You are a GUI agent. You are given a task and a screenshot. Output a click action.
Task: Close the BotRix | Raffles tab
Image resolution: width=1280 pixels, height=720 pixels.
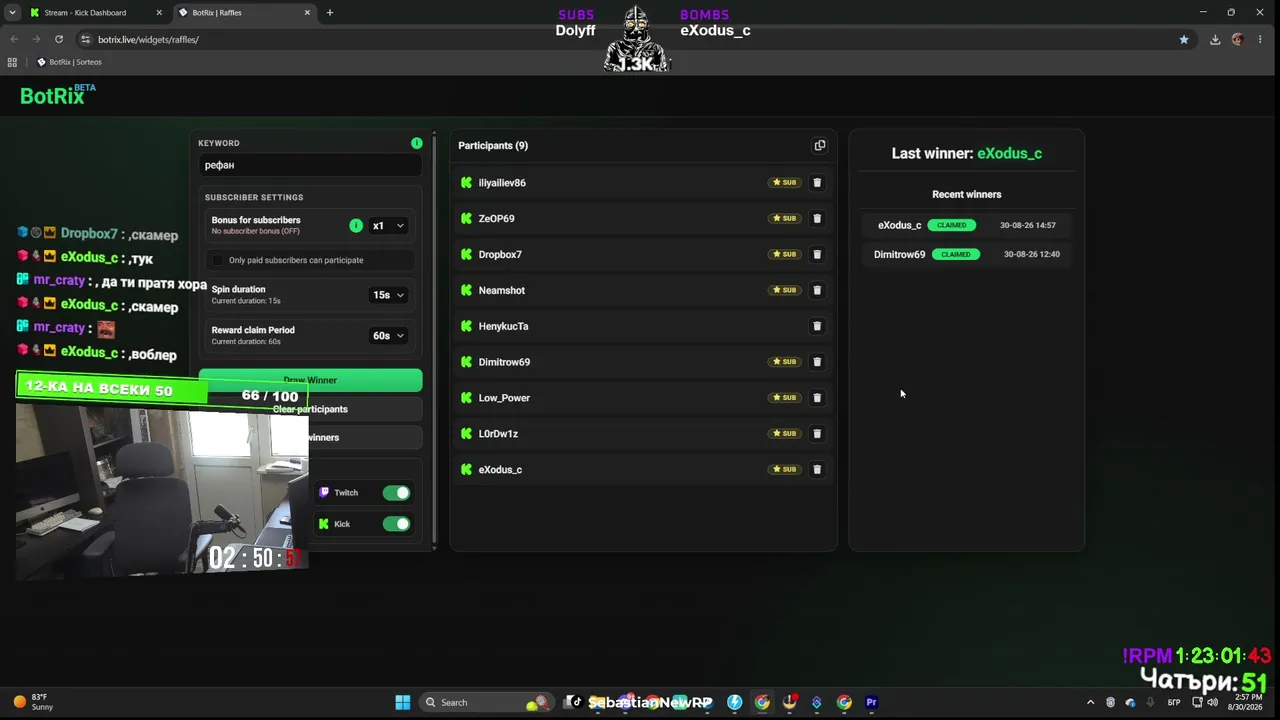click(308, 13)
